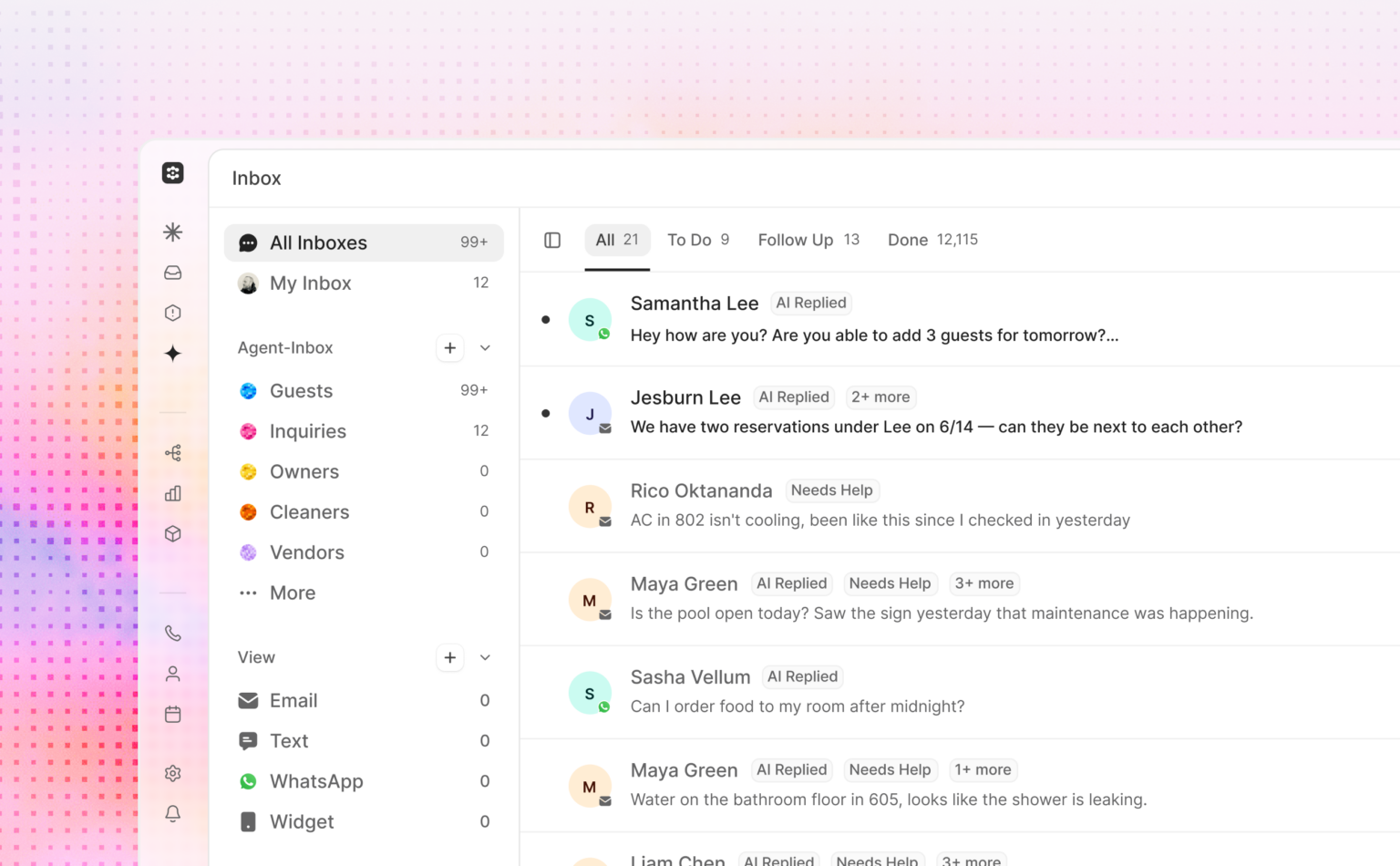
Task: Open the inbox tray icon in sidebar
Action: pyautogui.click(x=172, y=273)
